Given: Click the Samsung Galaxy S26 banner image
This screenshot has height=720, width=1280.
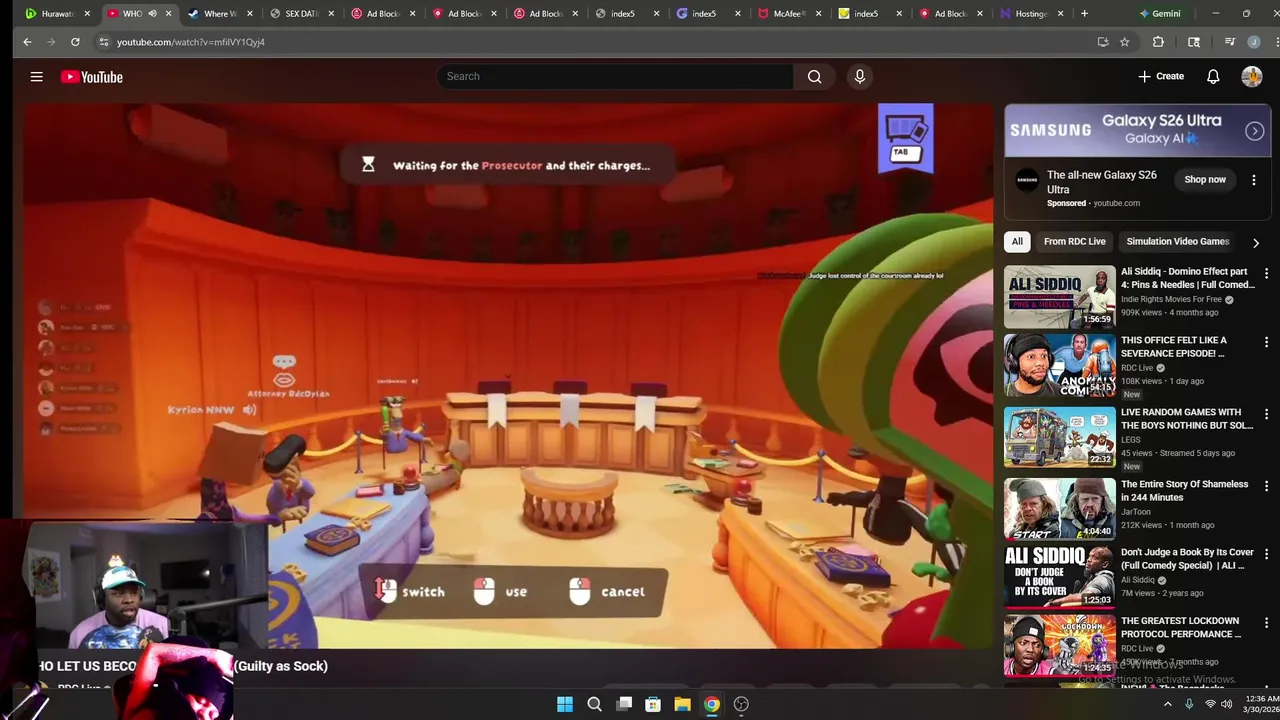Looking at the screenshot, I should [x=1137, y=131].
